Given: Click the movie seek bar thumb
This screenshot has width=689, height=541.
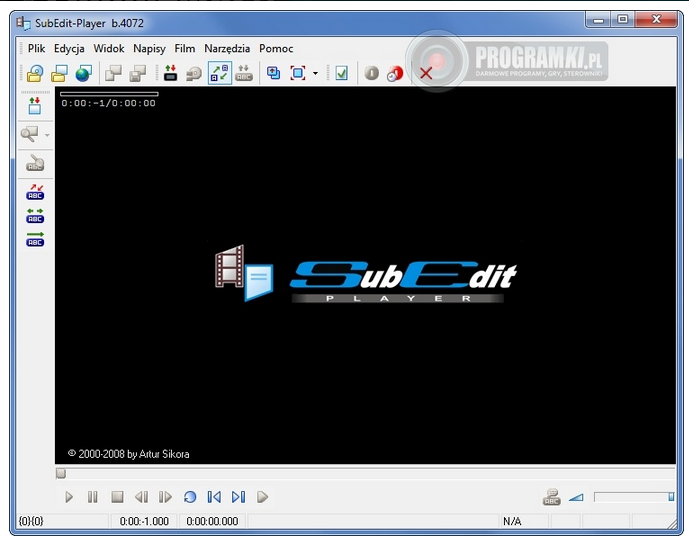Looking at the screenshot, I should (x=61, y=473).
